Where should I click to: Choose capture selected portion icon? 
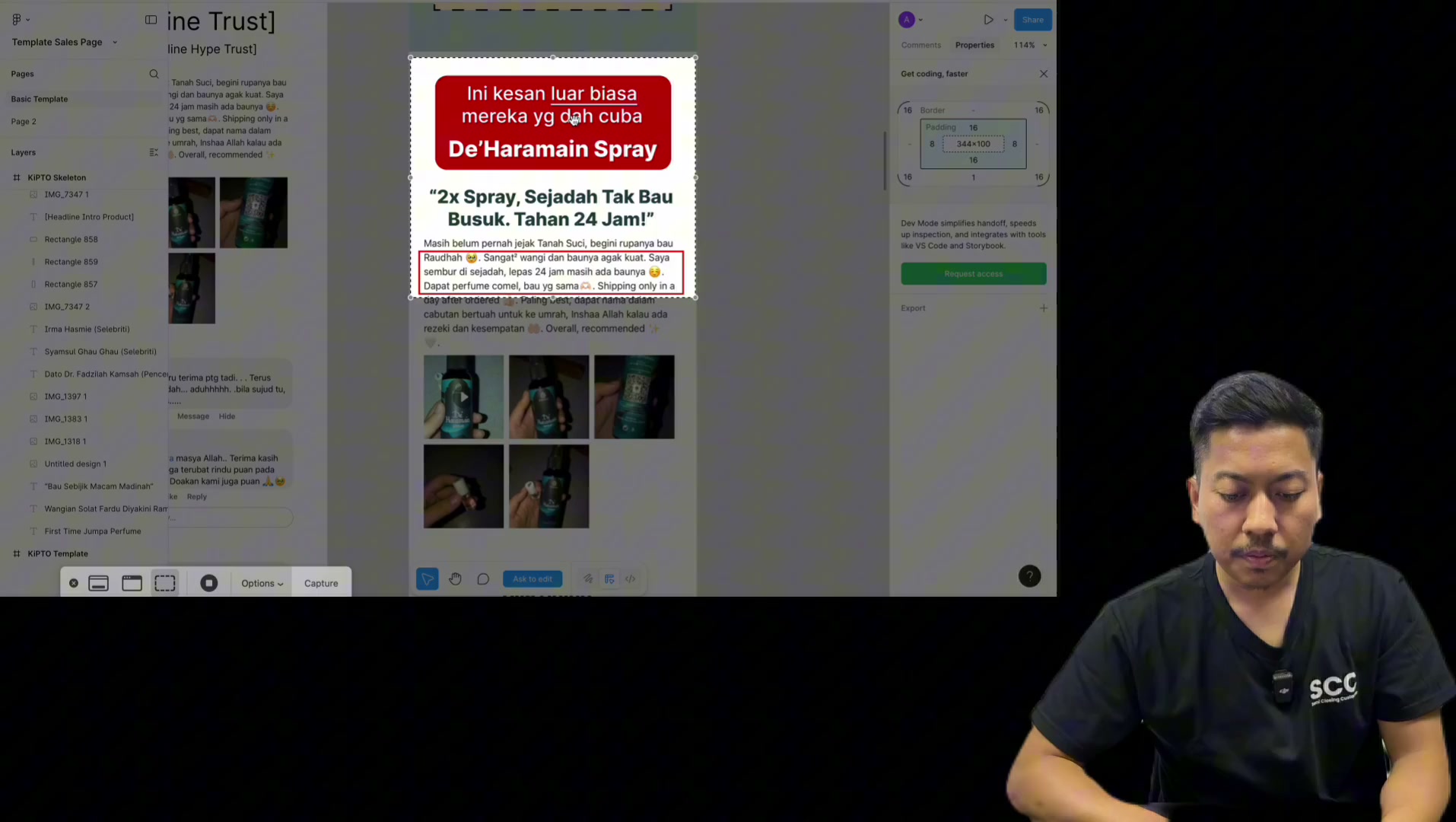pos(165,583)
